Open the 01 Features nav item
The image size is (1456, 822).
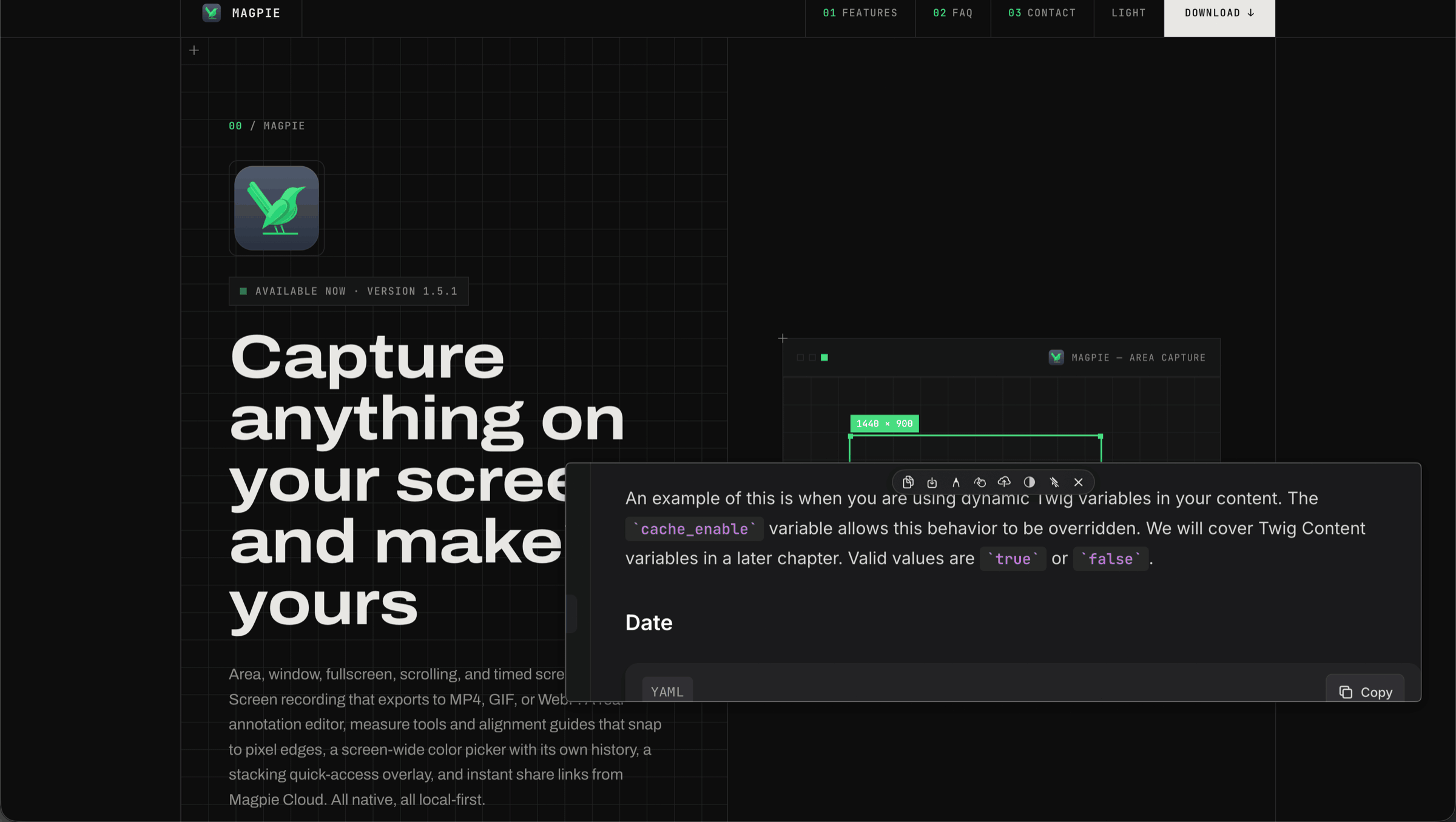860,13
